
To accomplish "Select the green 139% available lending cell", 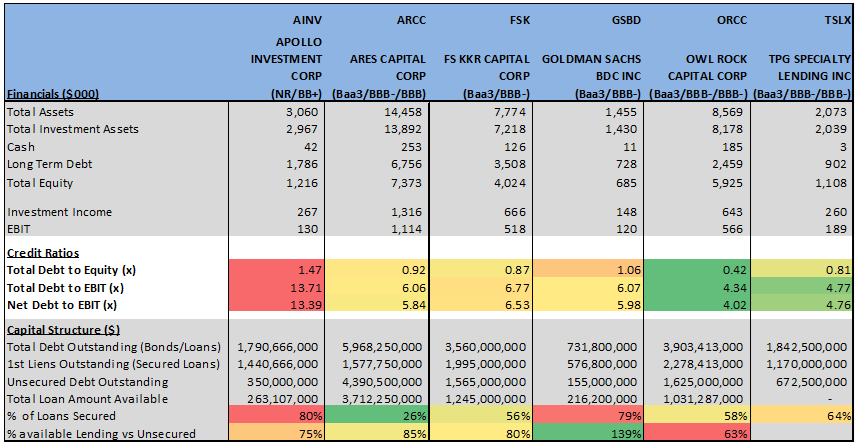I will click(588, 434).
